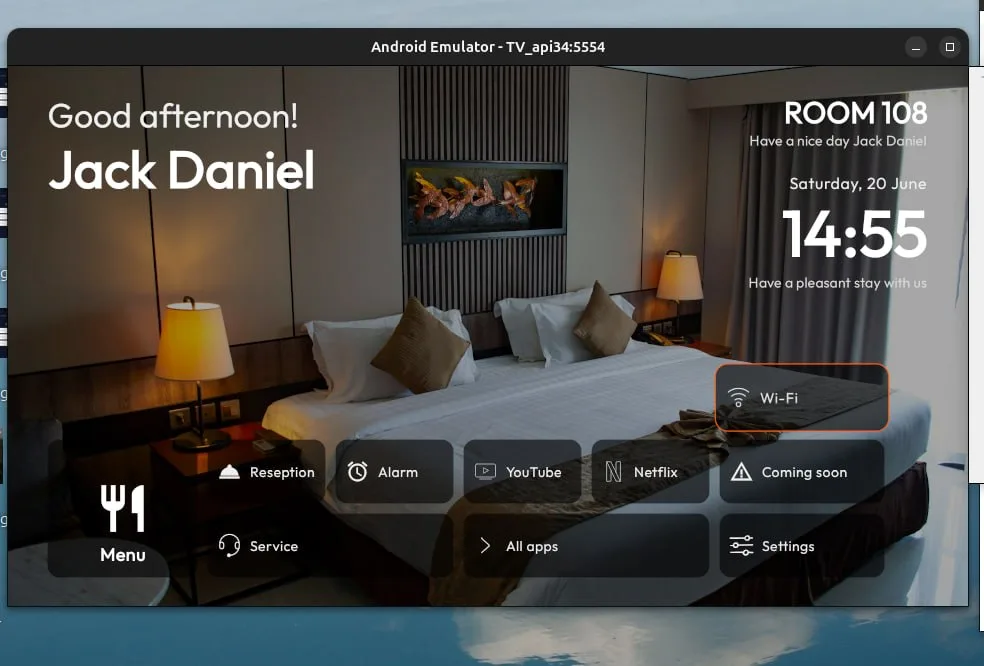The image size is (984, 666).
Task: Launch the YouTube tile
Action: coord(522,471)
